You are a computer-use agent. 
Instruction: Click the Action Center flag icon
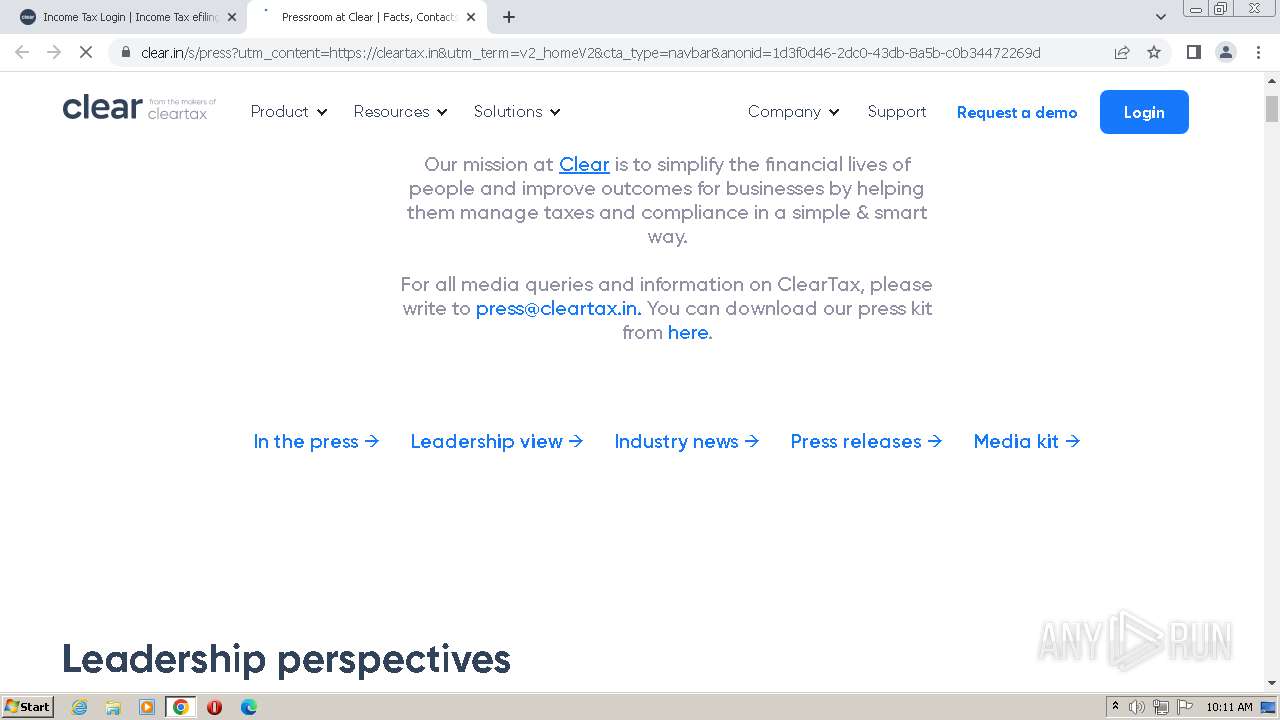point(1185,707)
